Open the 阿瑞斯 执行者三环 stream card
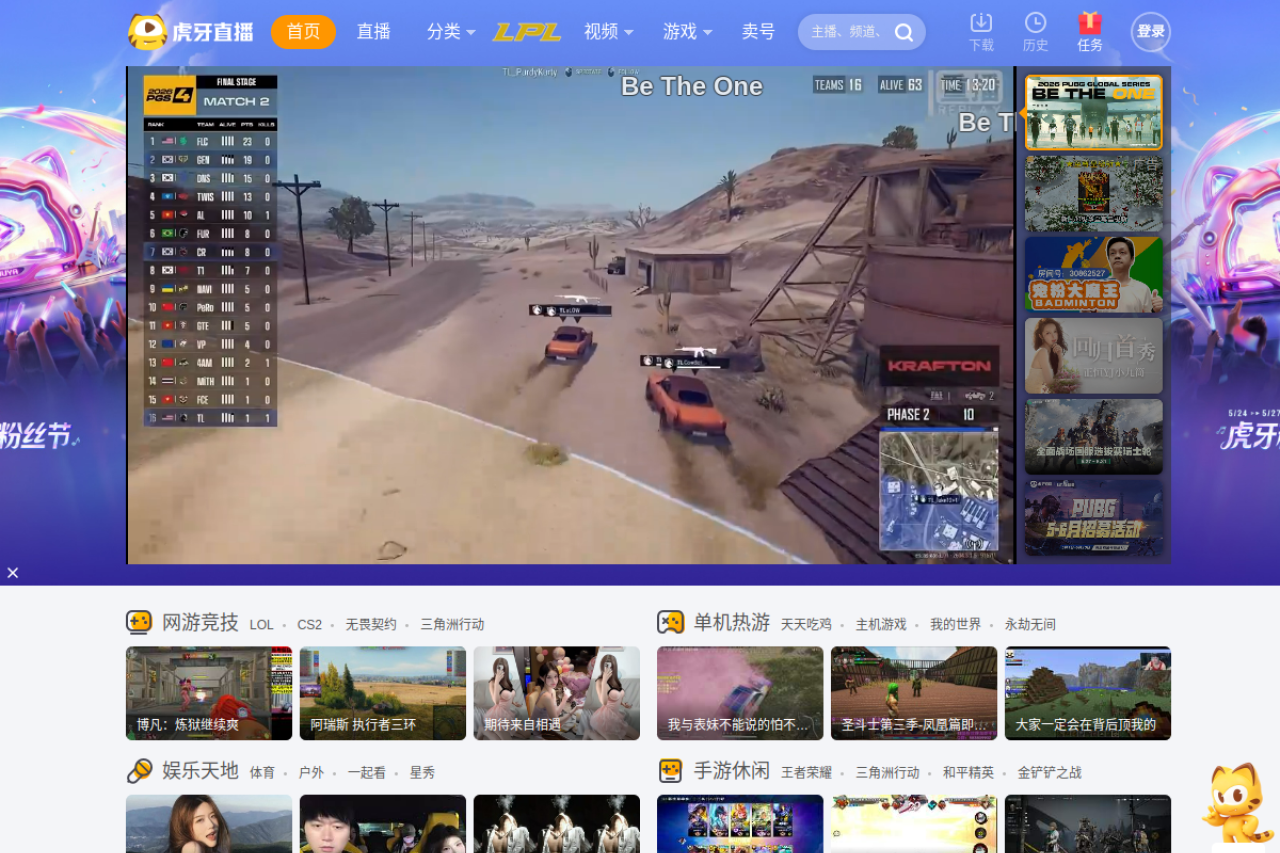 383,693
